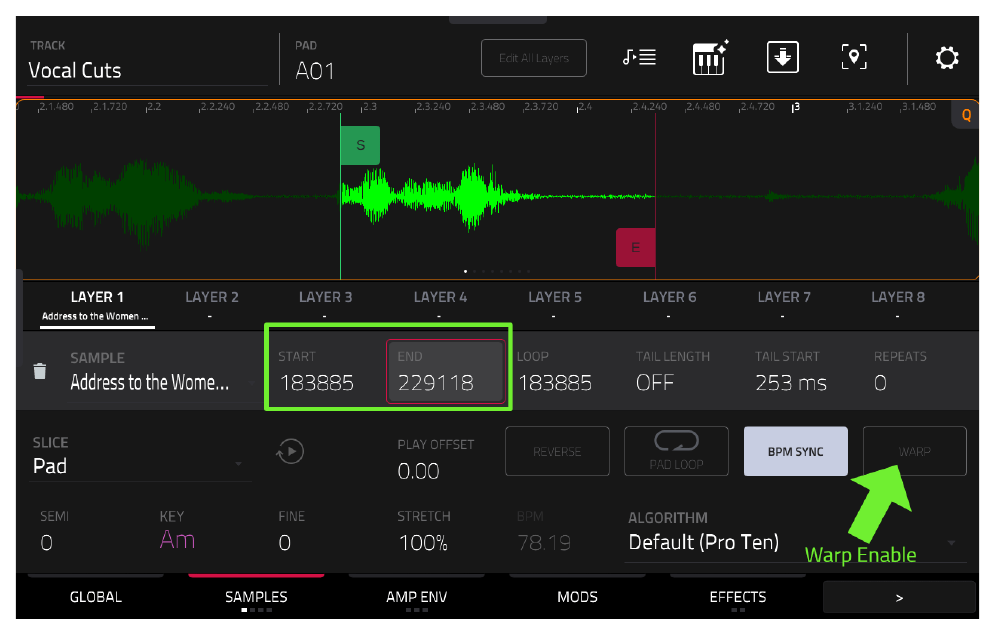The width and height of the screenshot is (996, 636).
Task: Disable the BPM SYNC toggle
Action: pyautogui.click(x=796, y=452)
